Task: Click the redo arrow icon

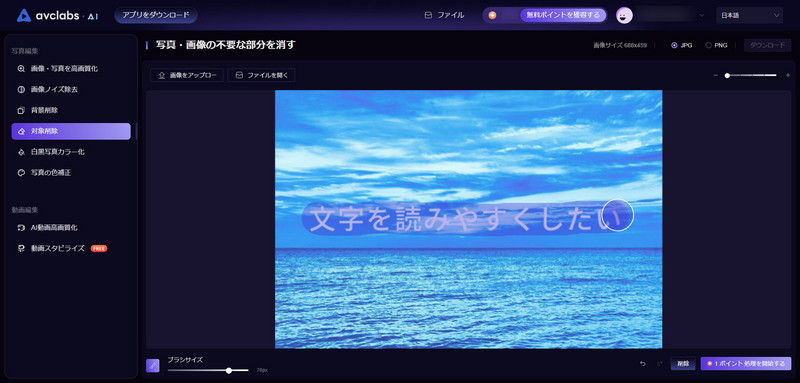Action: [x=660, y=364]
